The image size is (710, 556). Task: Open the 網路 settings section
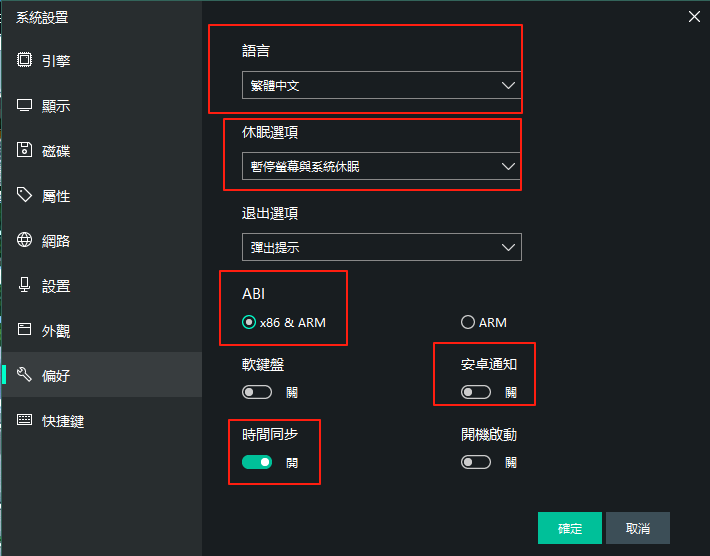[x=102, y=240]
